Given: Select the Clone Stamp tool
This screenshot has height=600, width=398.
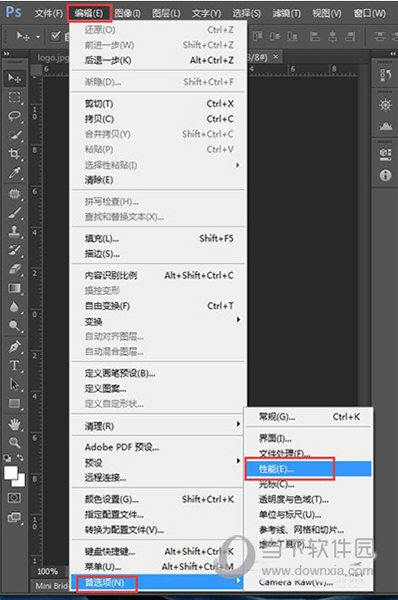Looking at the screenshot, I should coord(15,231).
